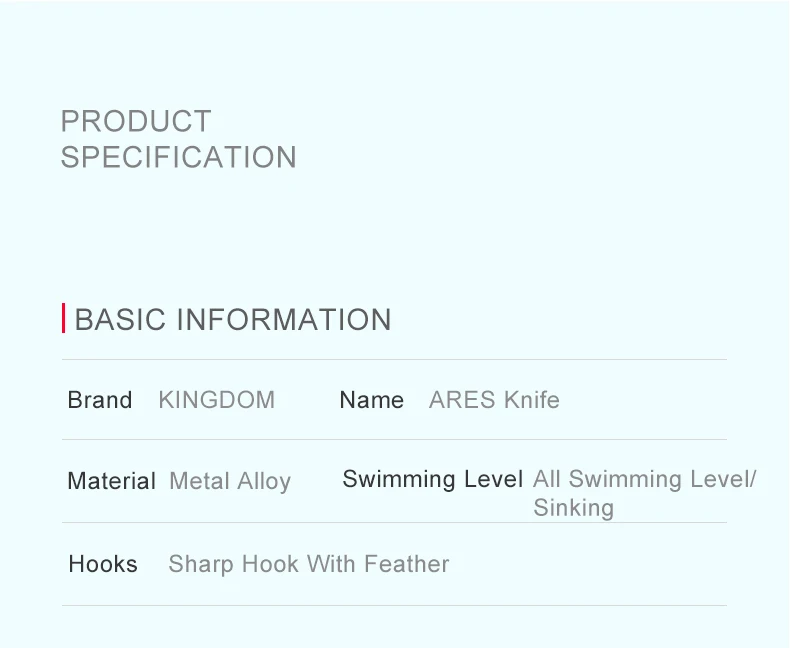Select the Brand label
The image size is (790, 648).
coord(100,400)
